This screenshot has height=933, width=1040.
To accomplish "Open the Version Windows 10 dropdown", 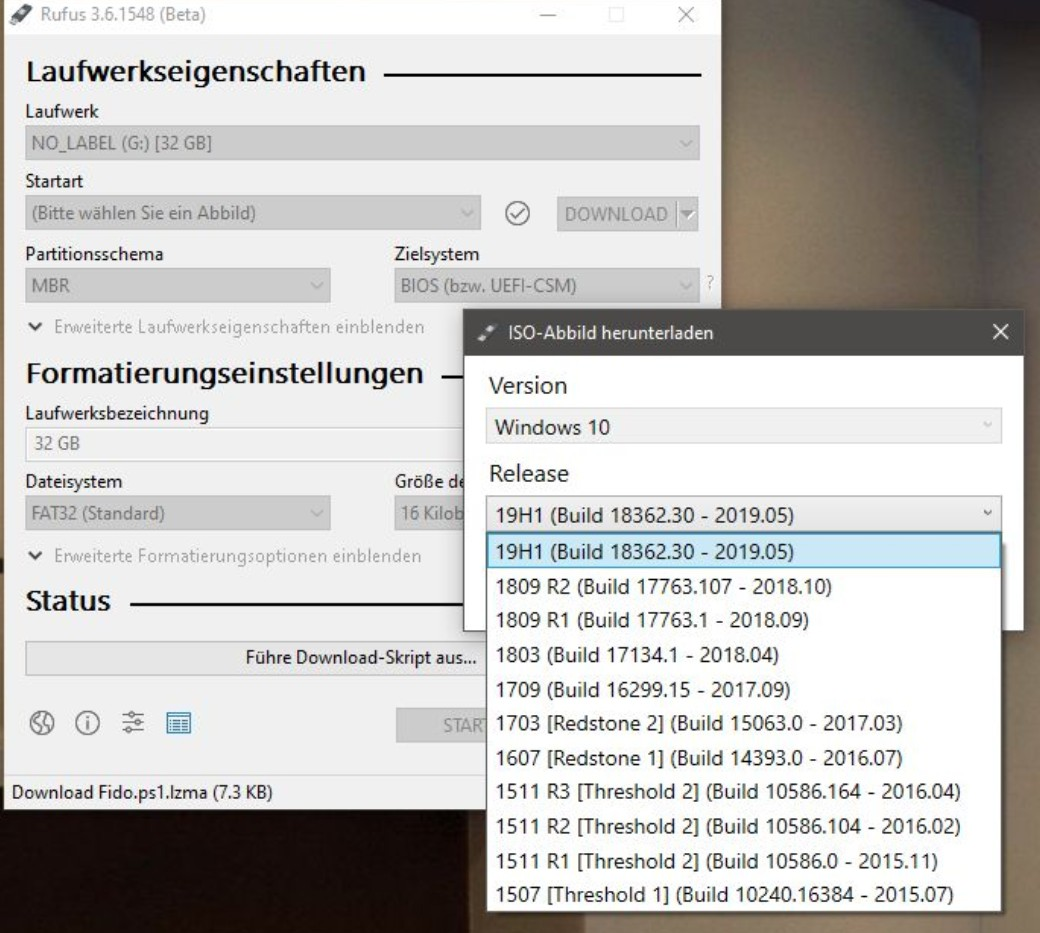I will 744,426.
